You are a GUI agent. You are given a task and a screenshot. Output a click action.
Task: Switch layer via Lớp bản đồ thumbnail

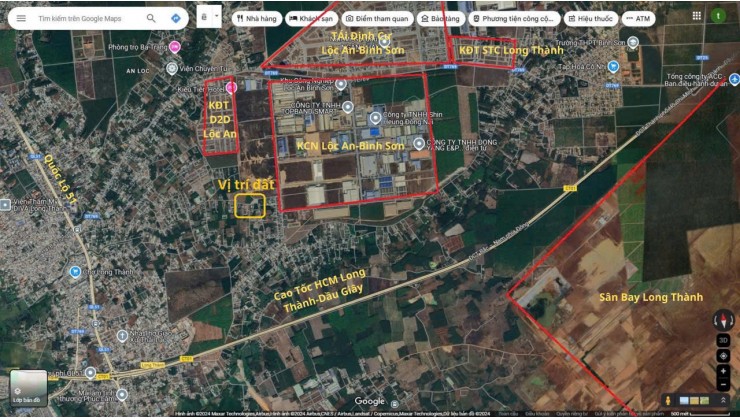(x=28, y=388)
